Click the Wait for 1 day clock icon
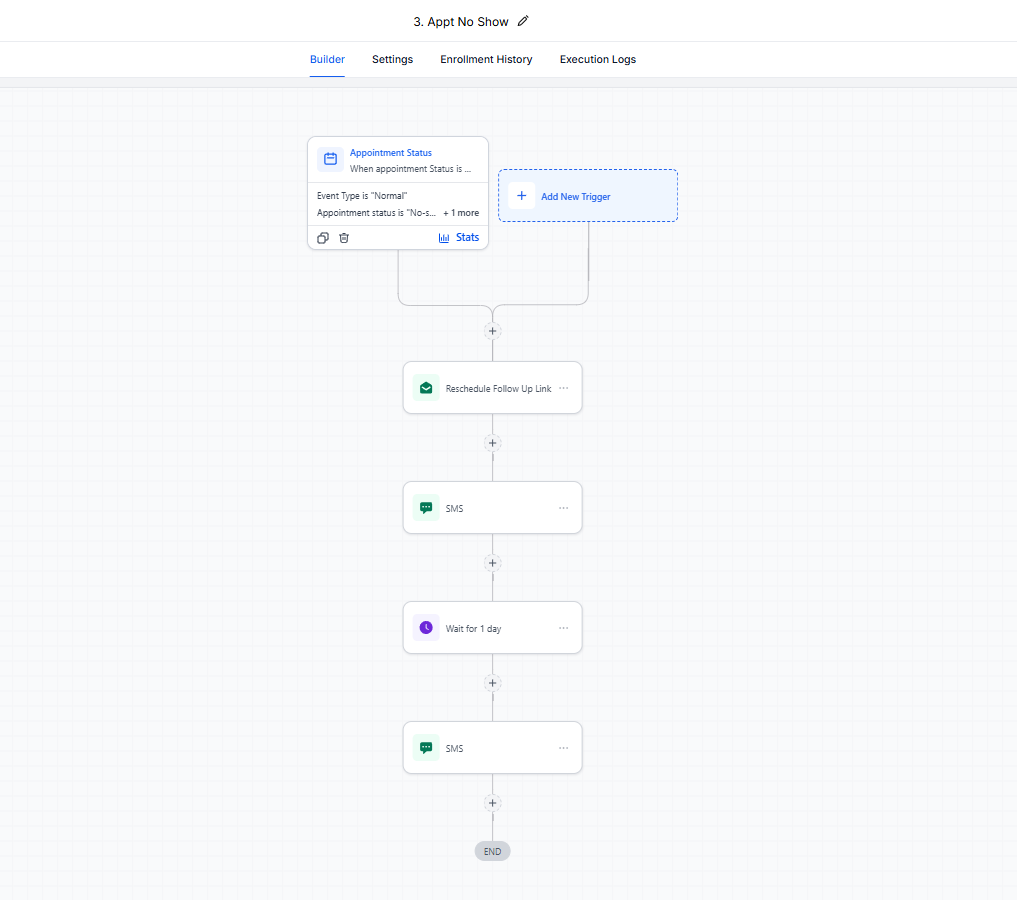The image size is (1017, 900). [426, 628]
